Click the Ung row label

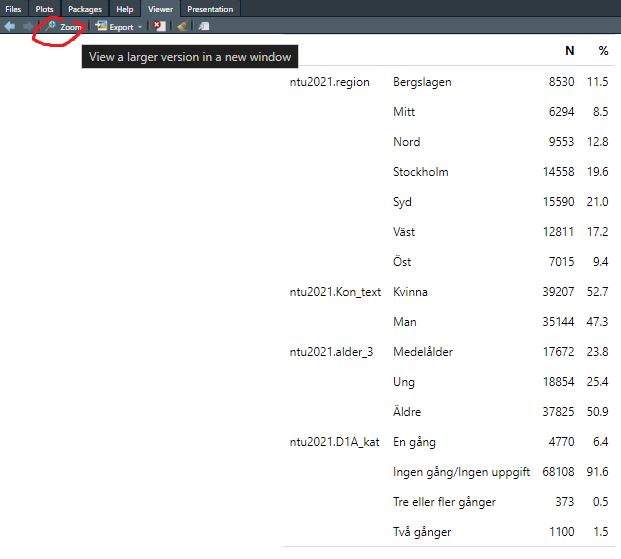pyautogui.click(x=404, y=382)
